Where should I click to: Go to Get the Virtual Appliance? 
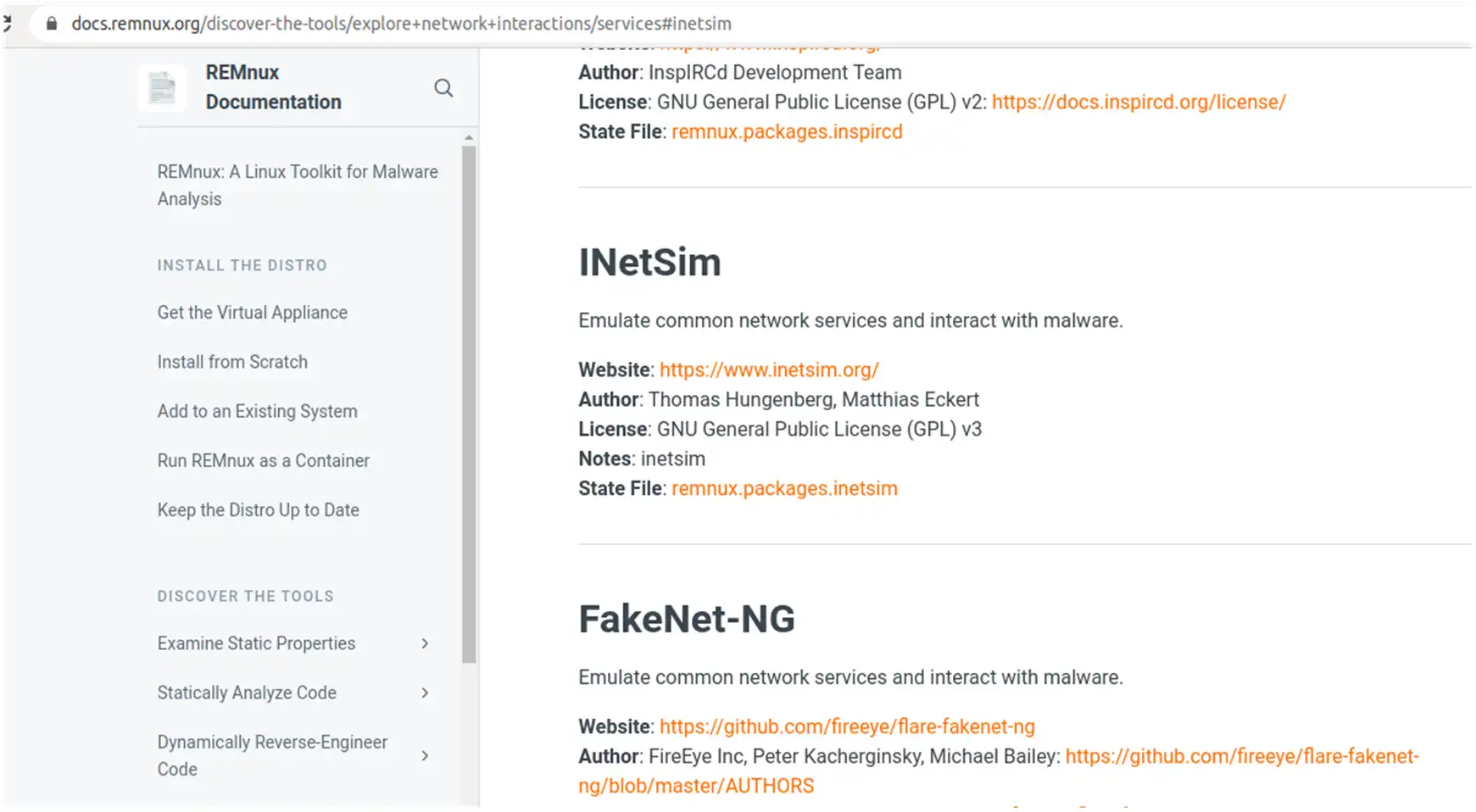(252, 313)
